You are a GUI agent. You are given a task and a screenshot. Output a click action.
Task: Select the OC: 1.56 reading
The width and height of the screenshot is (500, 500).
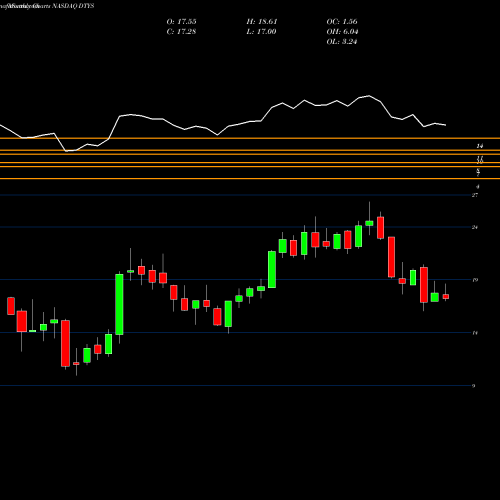click(342, 22)
